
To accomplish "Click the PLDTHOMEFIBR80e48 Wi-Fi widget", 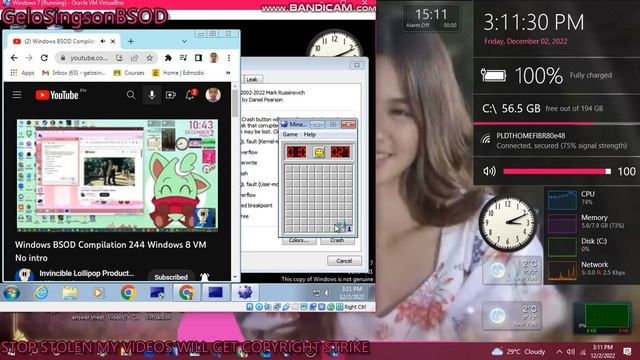I will (x=556, y=141).
